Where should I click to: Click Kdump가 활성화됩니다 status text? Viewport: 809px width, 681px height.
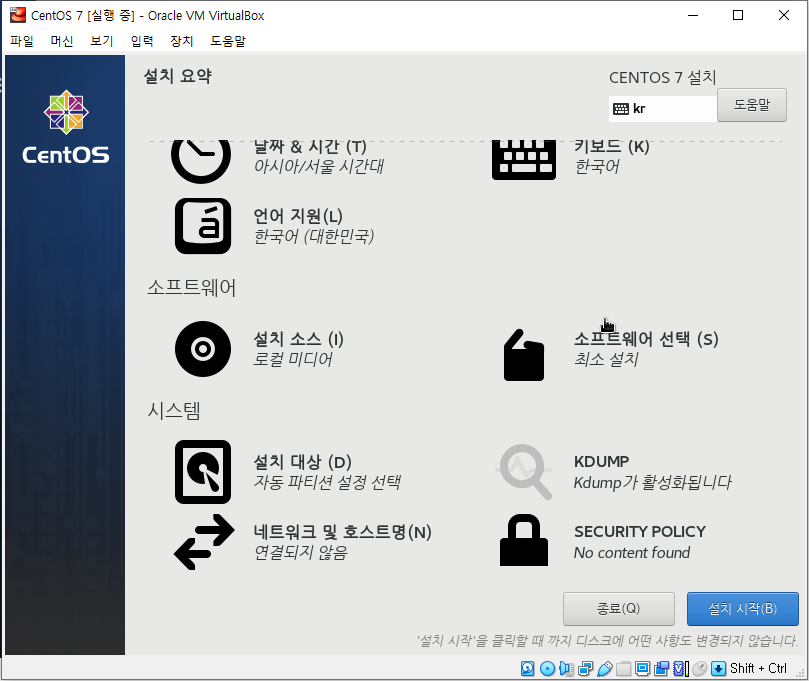point(653,482)
